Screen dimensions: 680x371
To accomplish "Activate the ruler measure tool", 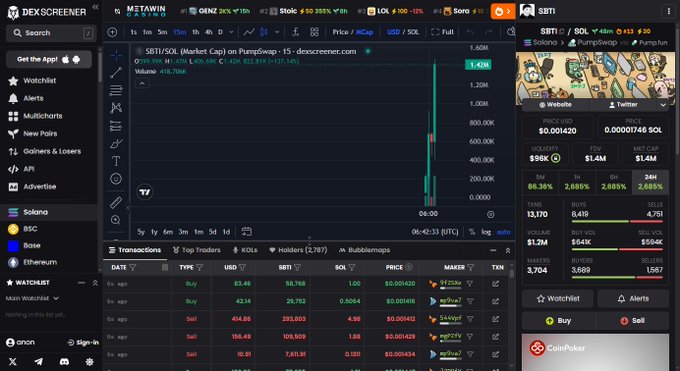I will coord(116,202).
